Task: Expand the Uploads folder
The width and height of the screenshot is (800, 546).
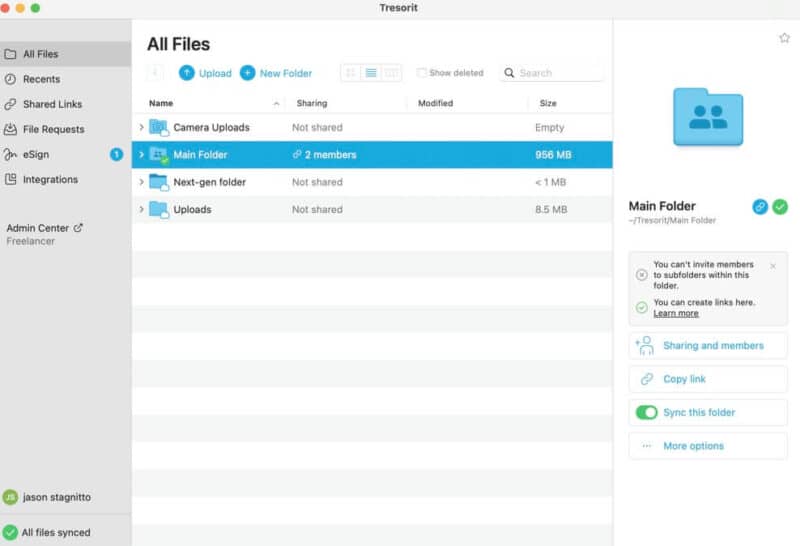Action: tap(141, 209)
